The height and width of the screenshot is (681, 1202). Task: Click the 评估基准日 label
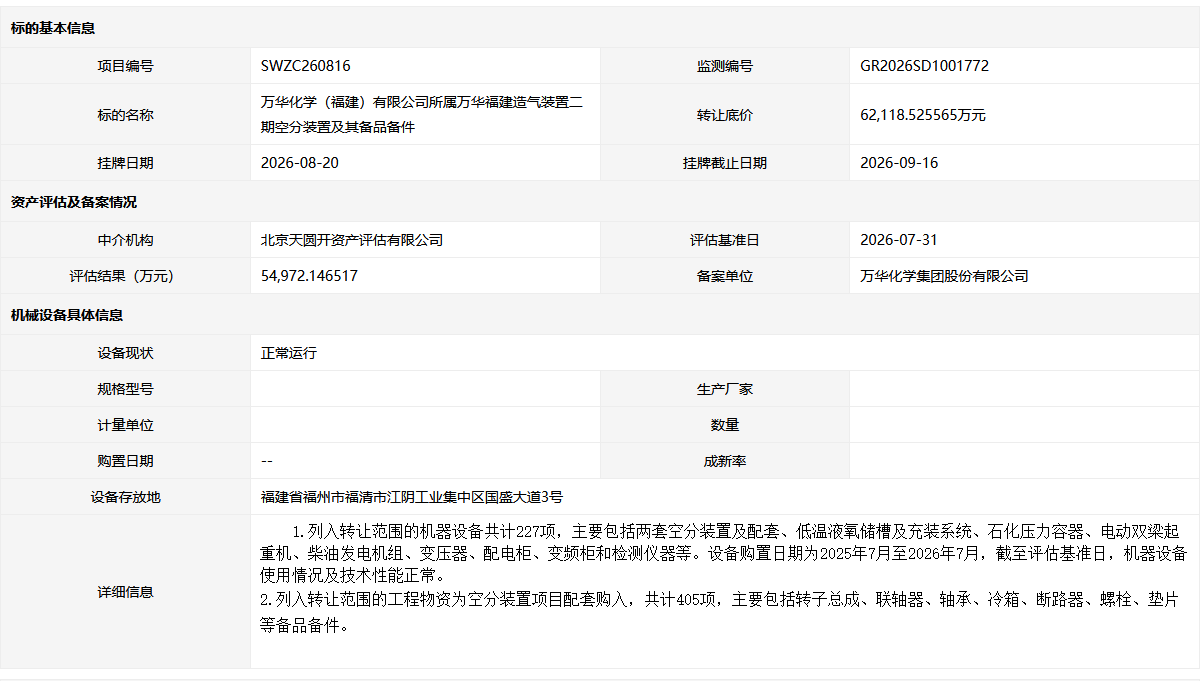(x=725, y=240)
